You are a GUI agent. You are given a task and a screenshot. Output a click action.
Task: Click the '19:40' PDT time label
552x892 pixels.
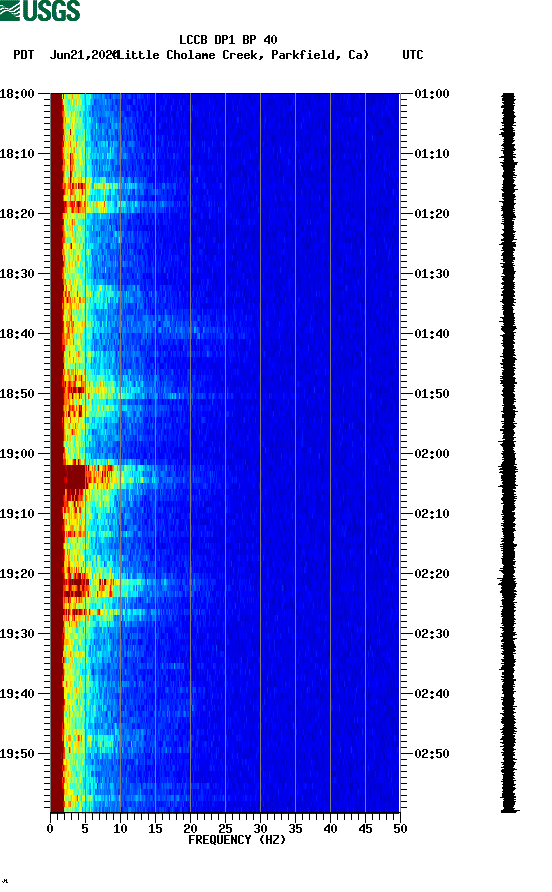point(17,694)
